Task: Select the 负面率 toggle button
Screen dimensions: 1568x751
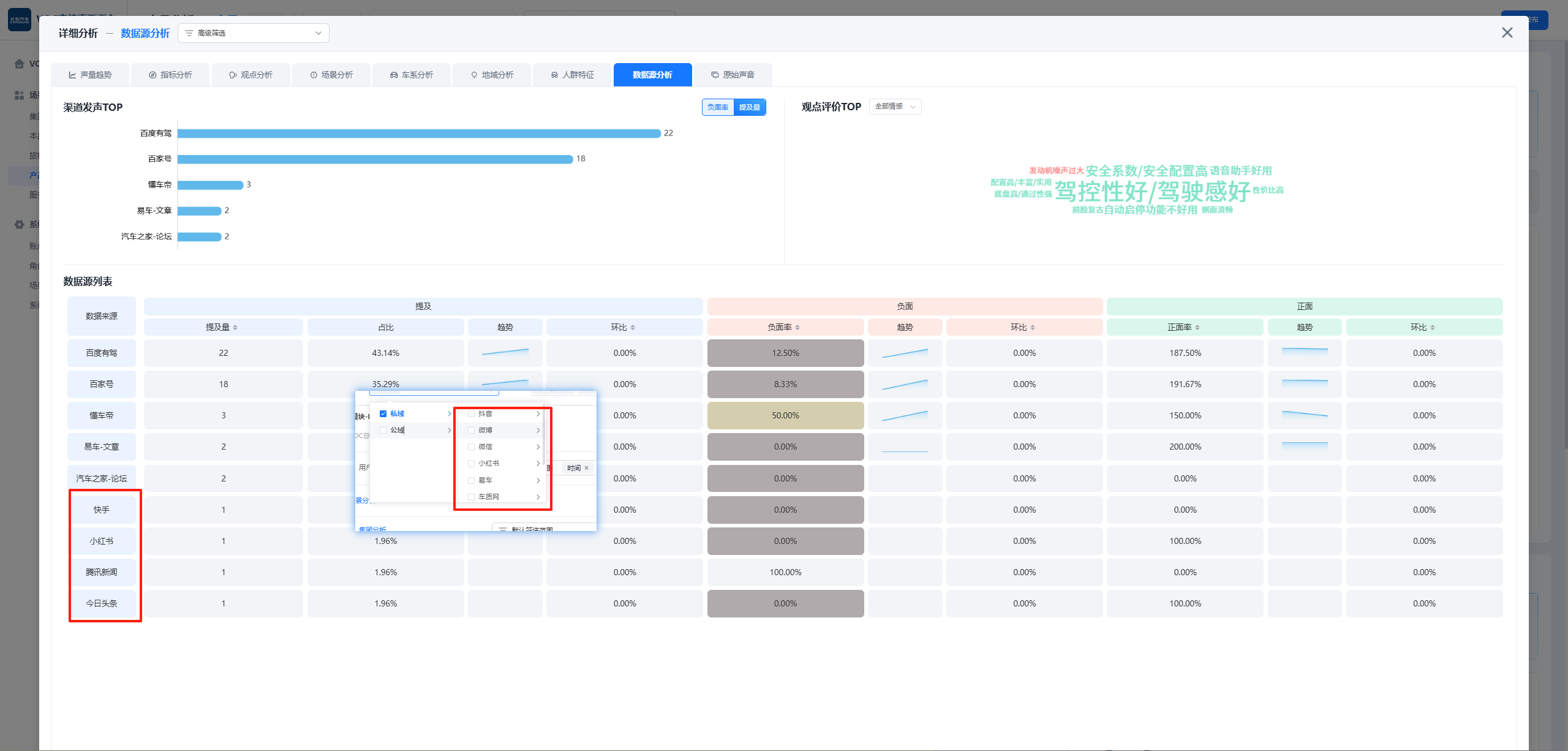Action: 718,107
